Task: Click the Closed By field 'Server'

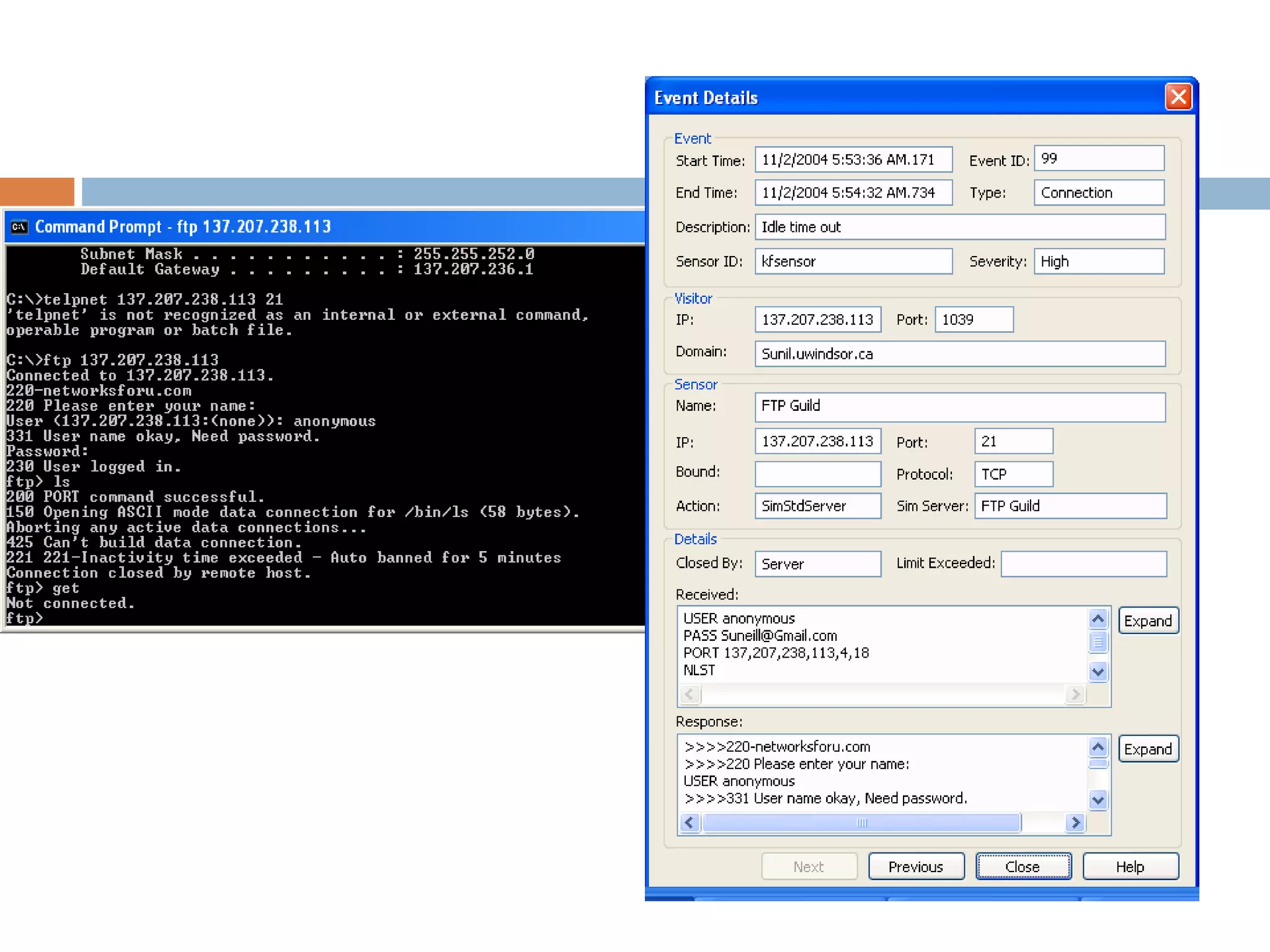Action: pyautogui.click(x=818, y=563)
